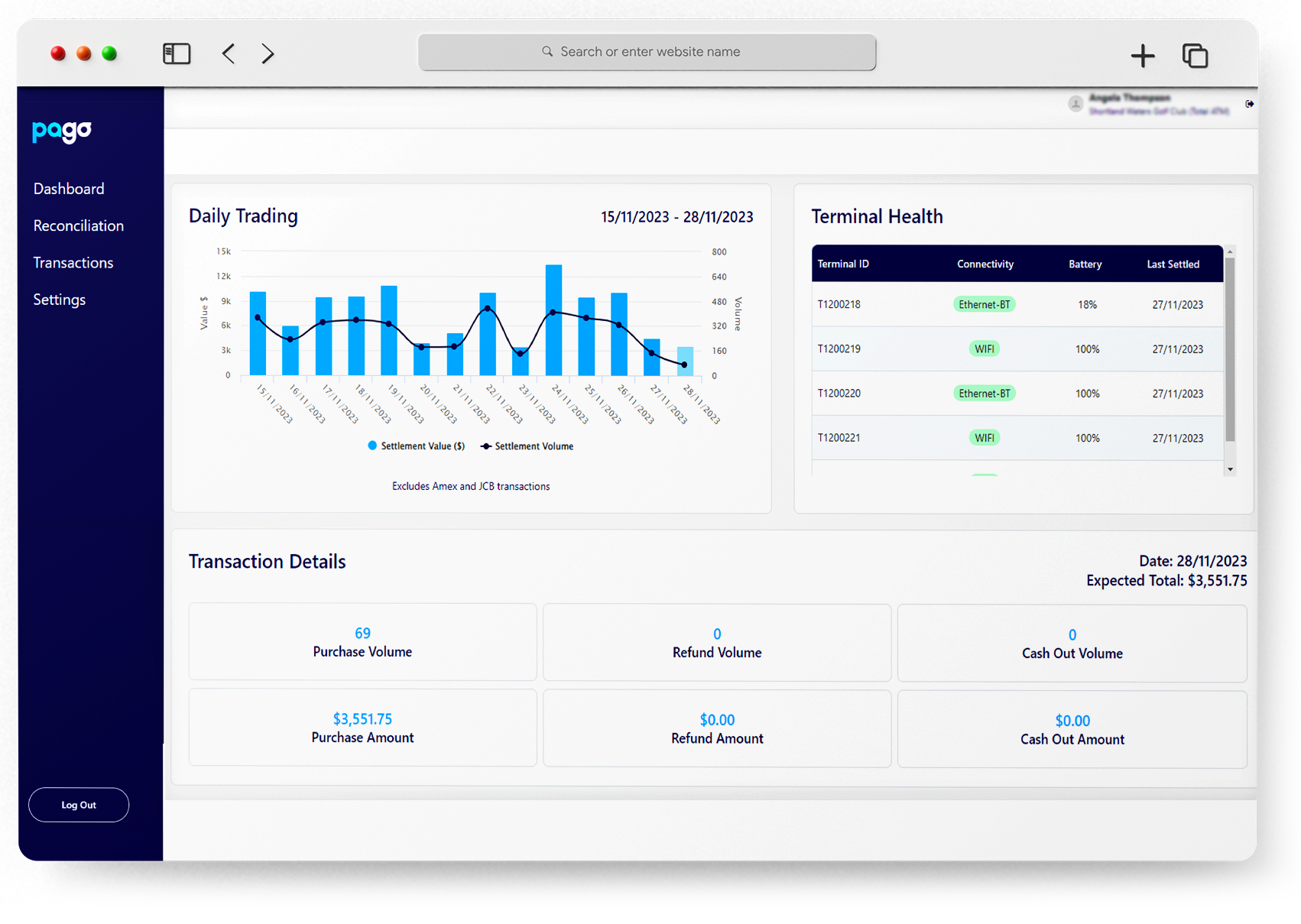Select Dashboard in the navigation
Viewport: 1301px width, 924px height.
coord(68,188)
